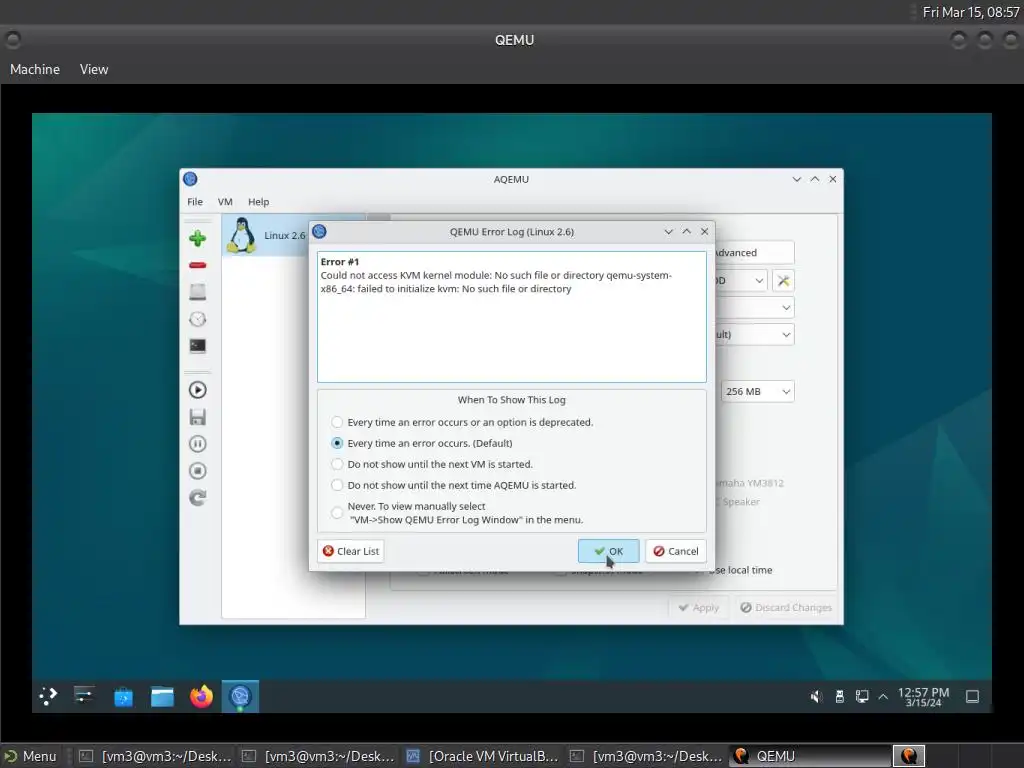This screenshot has height=768, width=1024.
Task: Launch Firefox from the guest taskbar
Action: [x=201, y=696]
